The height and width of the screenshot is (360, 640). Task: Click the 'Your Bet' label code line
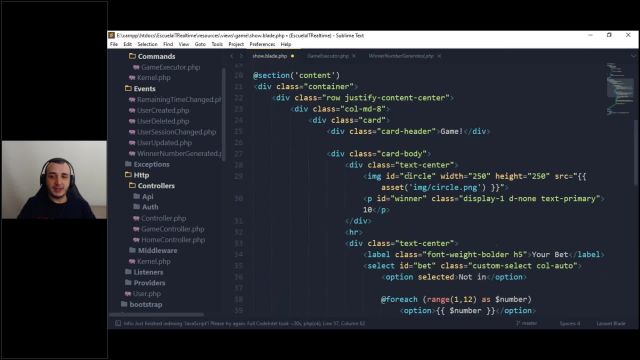tap(484, 255)
